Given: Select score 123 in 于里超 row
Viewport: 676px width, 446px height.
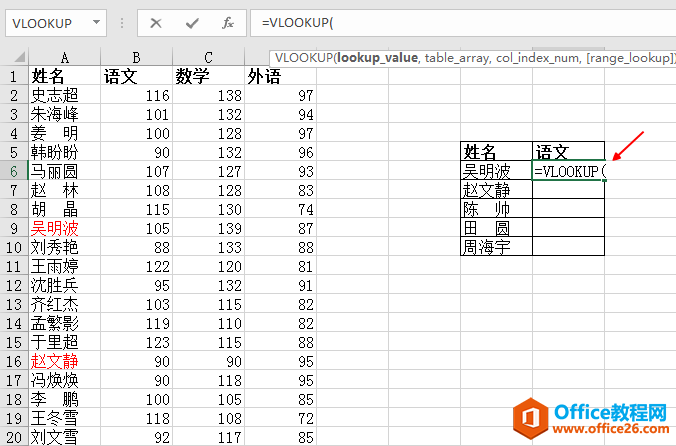Looking at the screenshot, I should pyautogui.click(x=136, y=342).
